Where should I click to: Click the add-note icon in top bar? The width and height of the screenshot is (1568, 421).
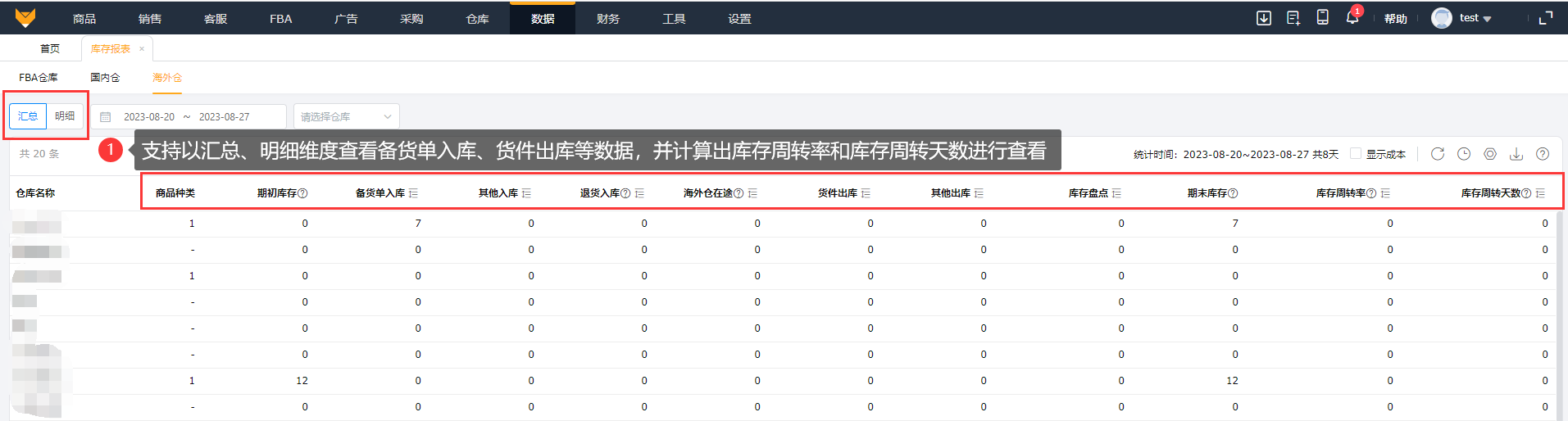1293,18
